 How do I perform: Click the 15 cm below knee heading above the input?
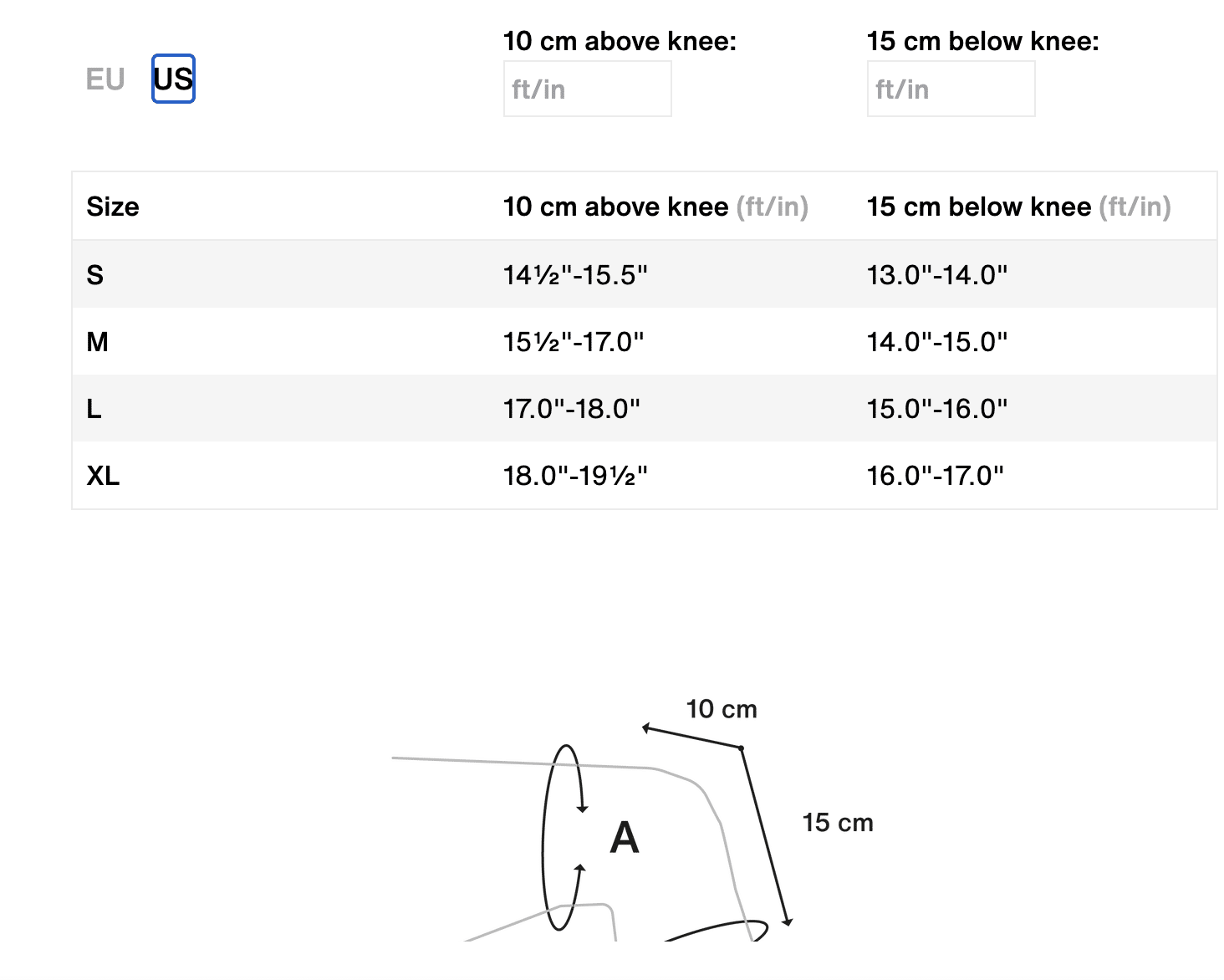(x=983, y=40)
